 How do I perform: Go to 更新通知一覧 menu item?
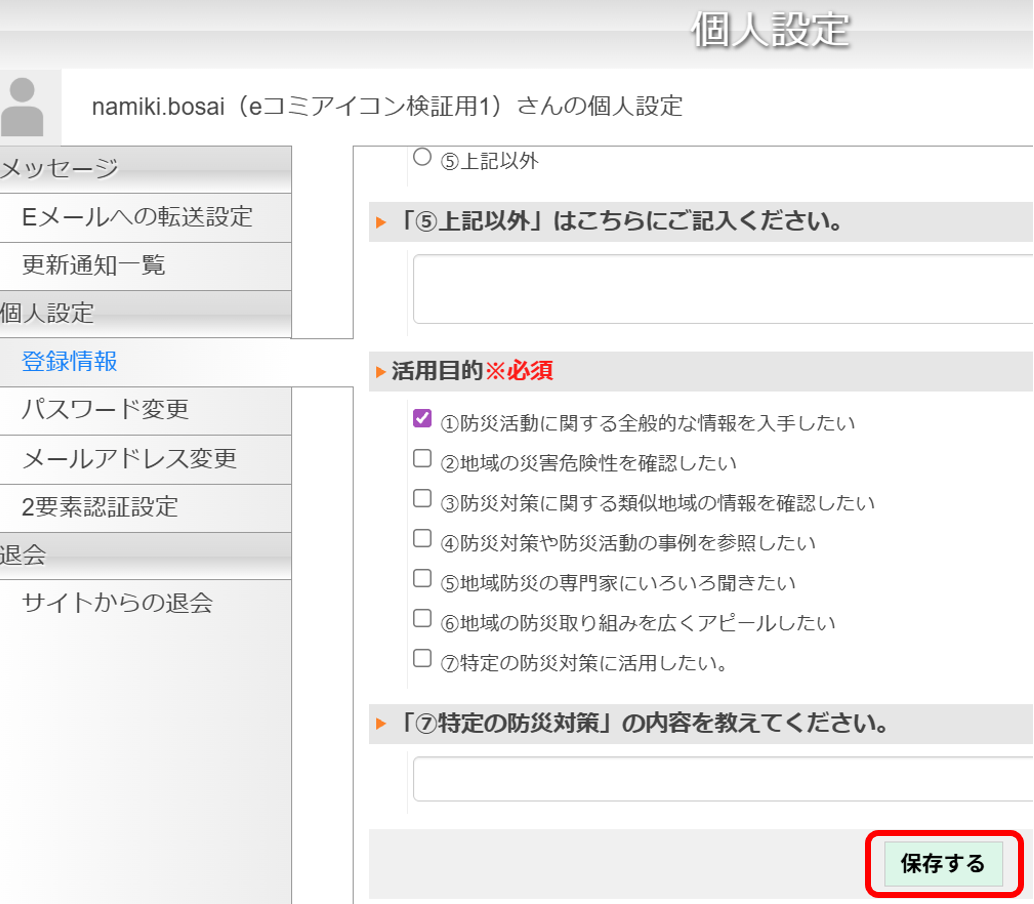coord(94,265)
